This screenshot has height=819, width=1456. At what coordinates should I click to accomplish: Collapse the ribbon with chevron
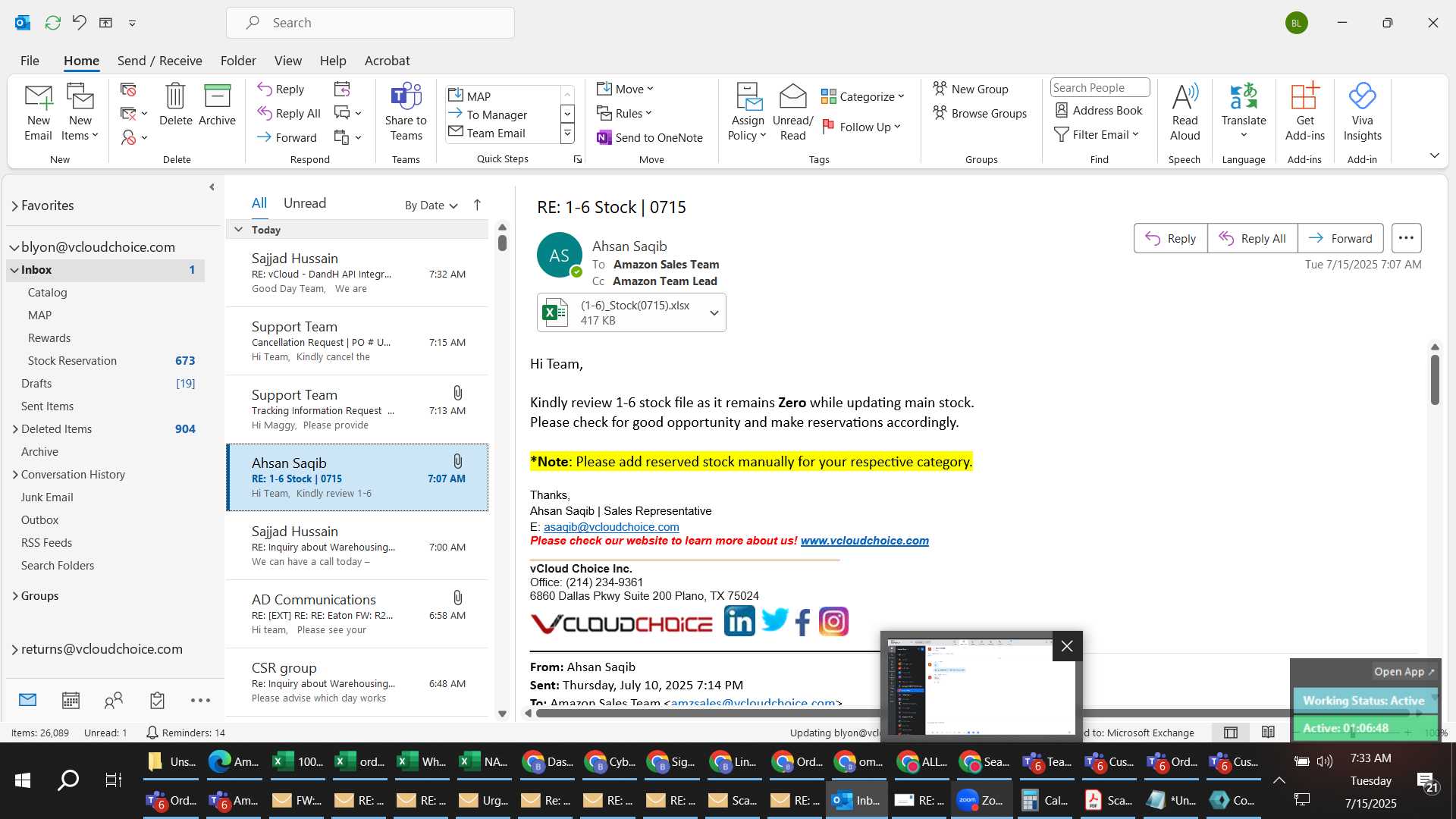pyautogui.click(x=1434, y=155)
